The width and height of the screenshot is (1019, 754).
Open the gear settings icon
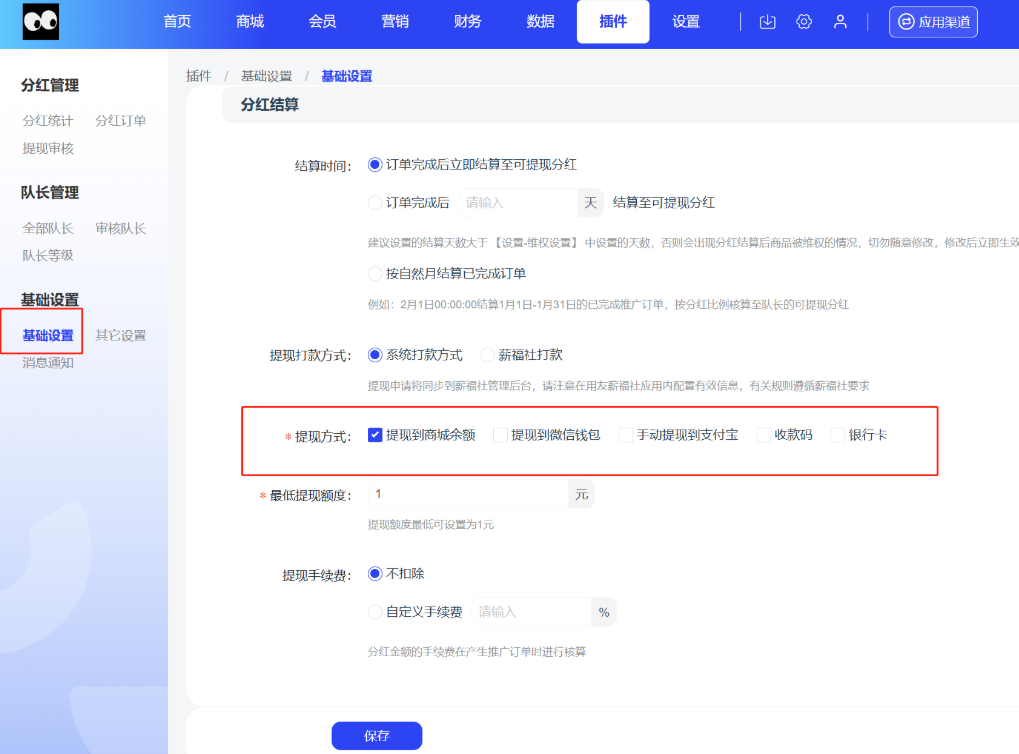point(804,22)
